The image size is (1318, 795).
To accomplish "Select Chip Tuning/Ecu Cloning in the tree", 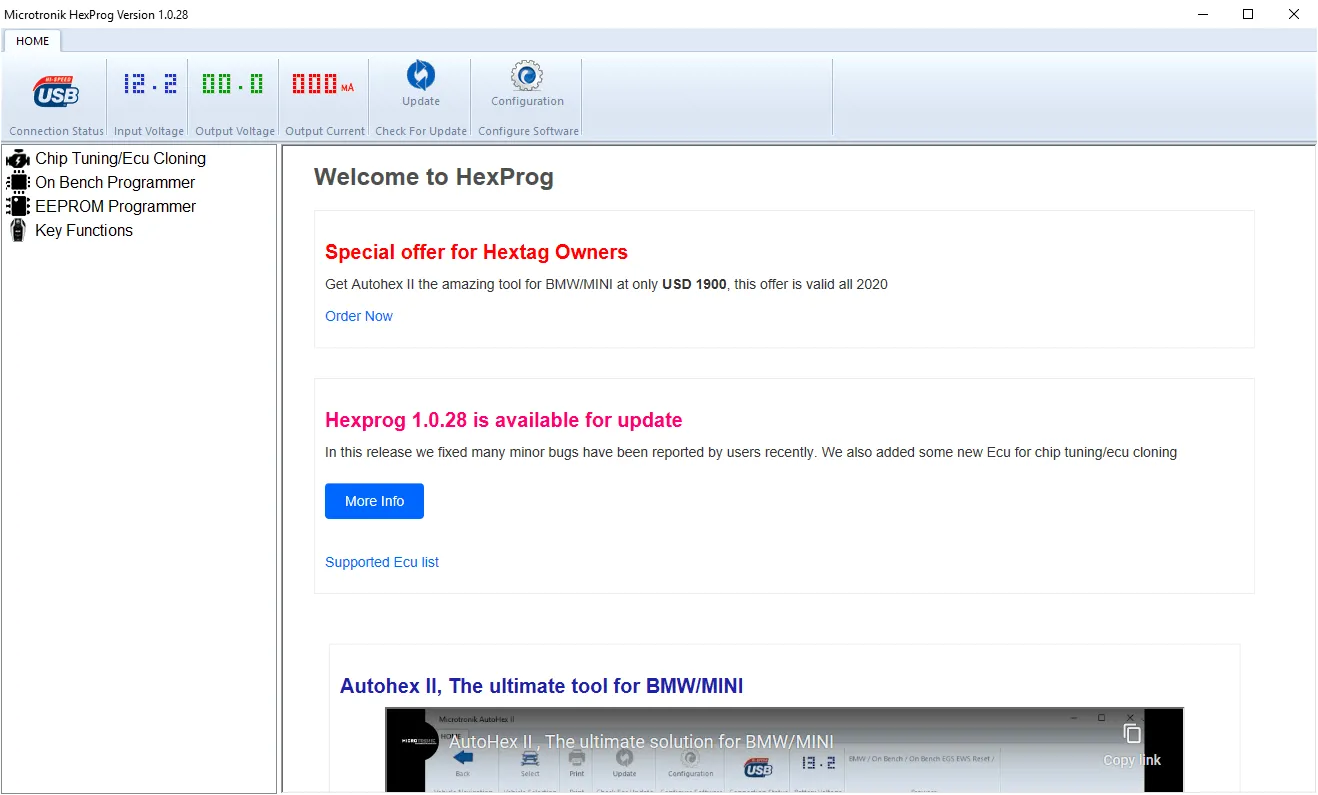I will (120, 158).
